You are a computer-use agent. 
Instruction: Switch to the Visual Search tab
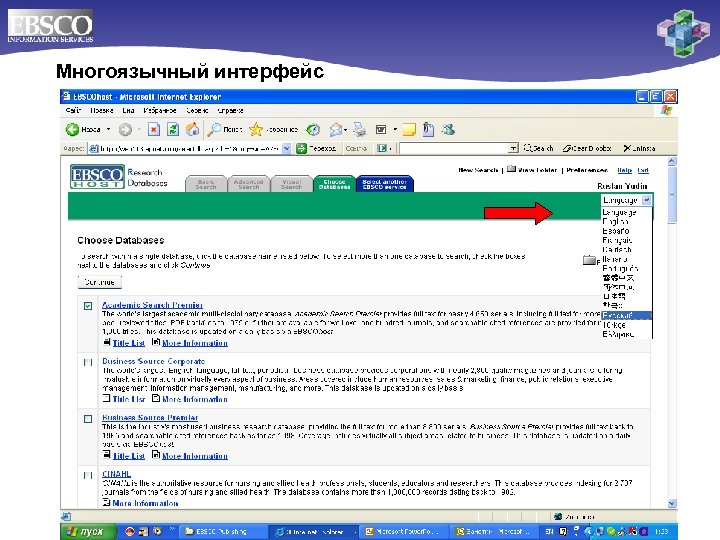pos(291,184)
